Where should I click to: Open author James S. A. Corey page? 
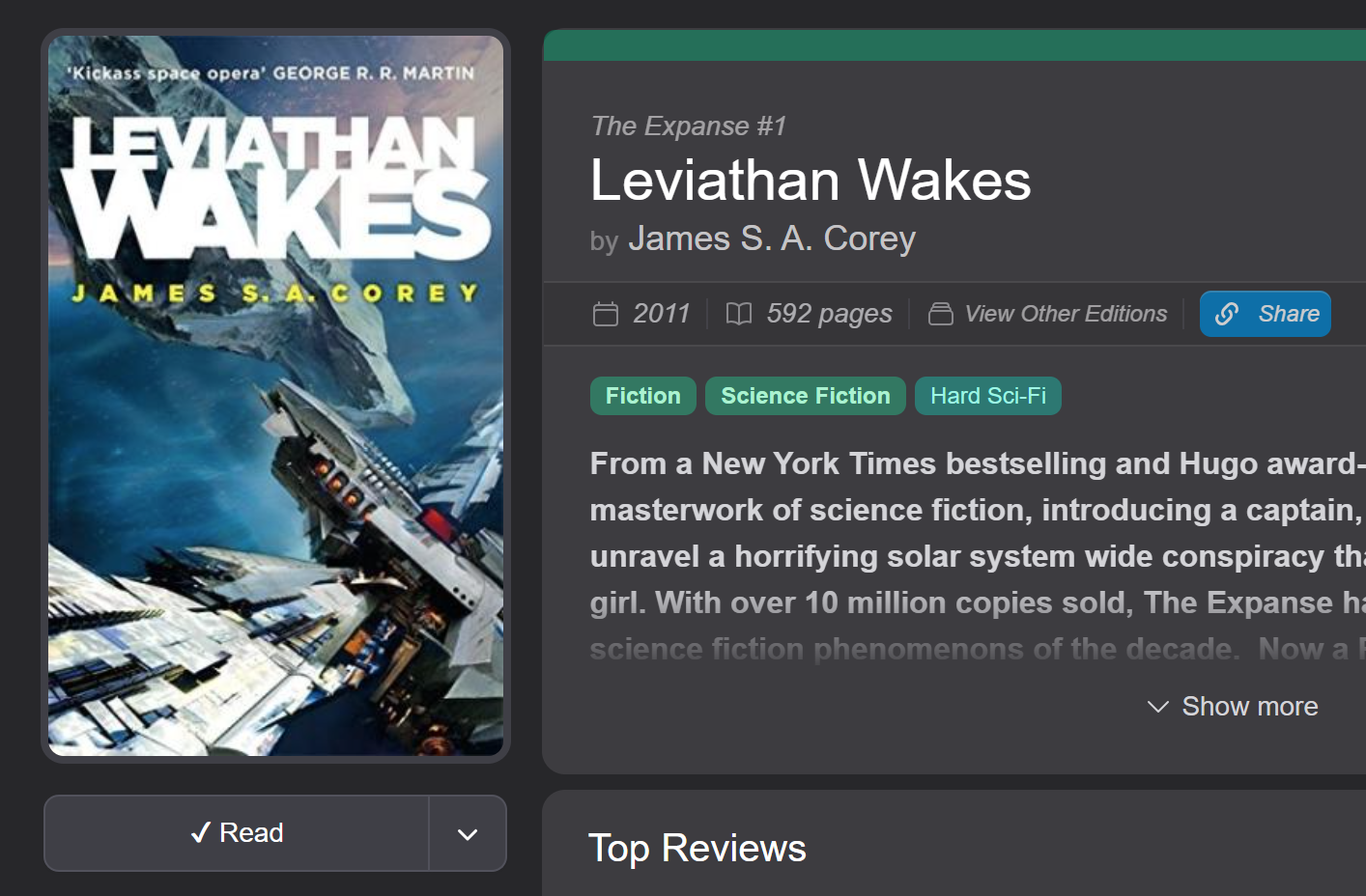click(772, 238)
